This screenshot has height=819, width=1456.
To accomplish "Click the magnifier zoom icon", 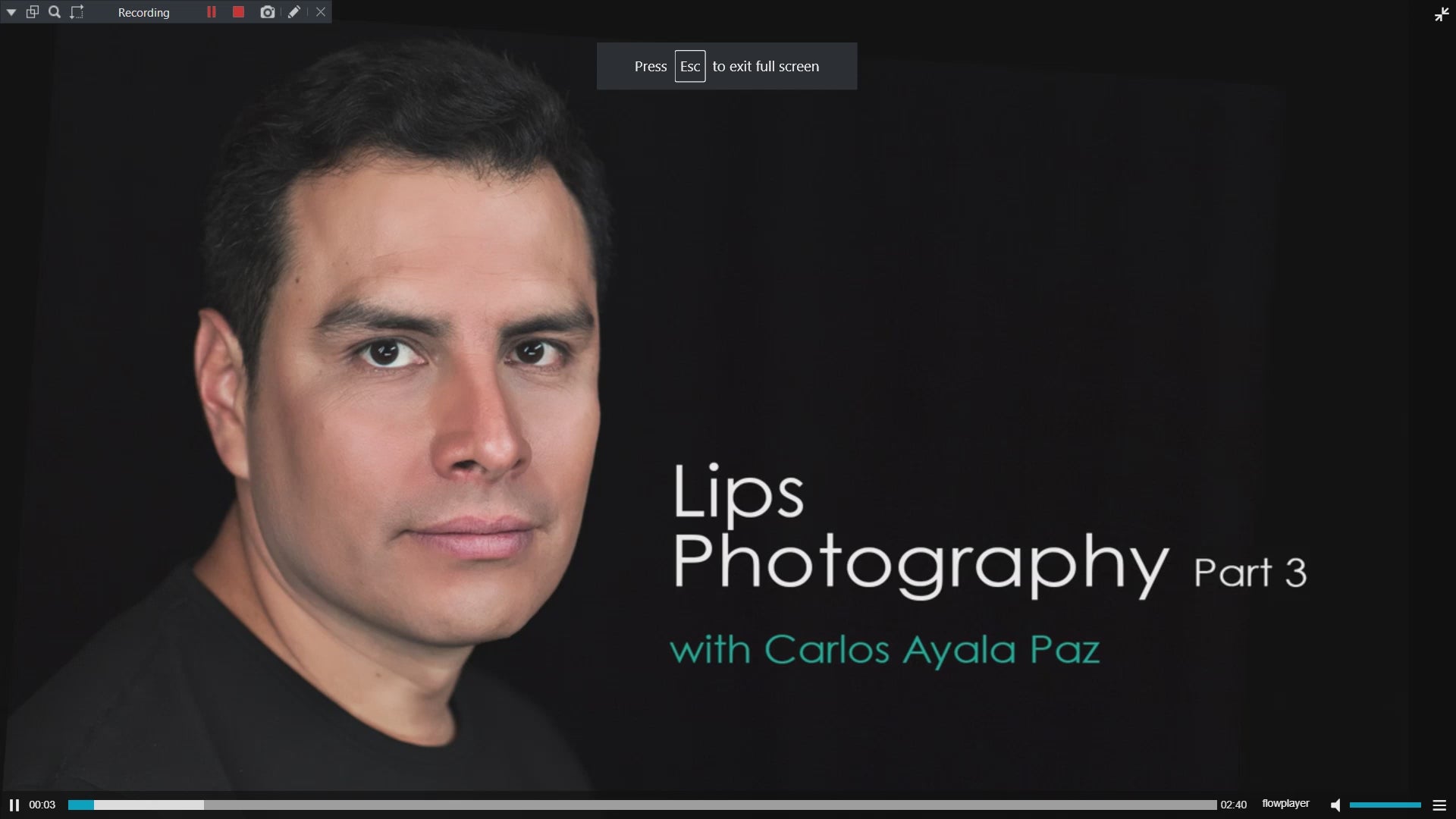I will 55,12.
